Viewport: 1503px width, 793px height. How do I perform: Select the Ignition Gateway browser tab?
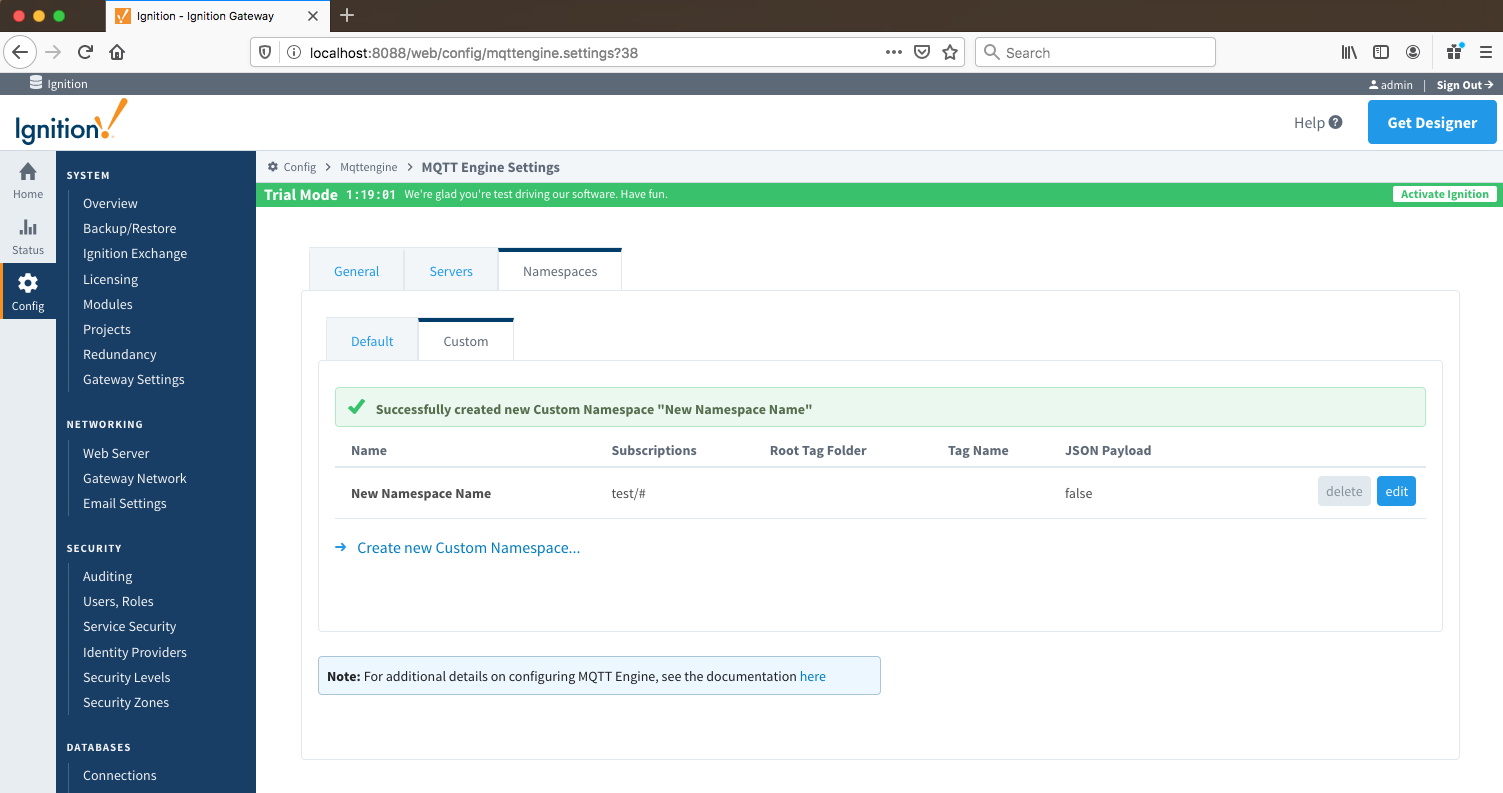pos(217,15)
